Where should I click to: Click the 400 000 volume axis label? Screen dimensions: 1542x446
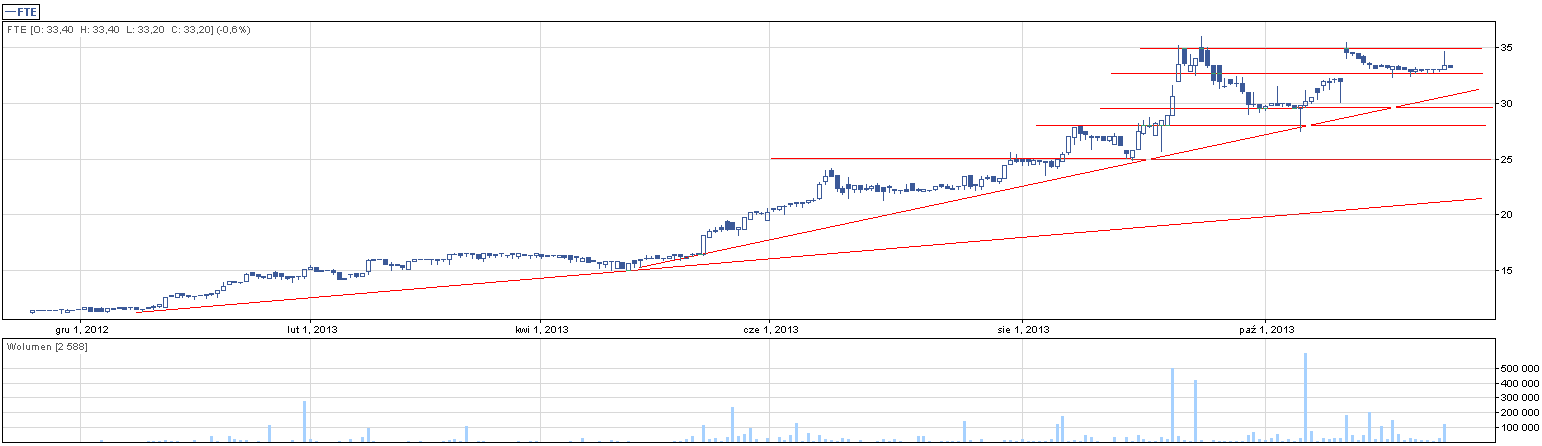click(1519, 383)
